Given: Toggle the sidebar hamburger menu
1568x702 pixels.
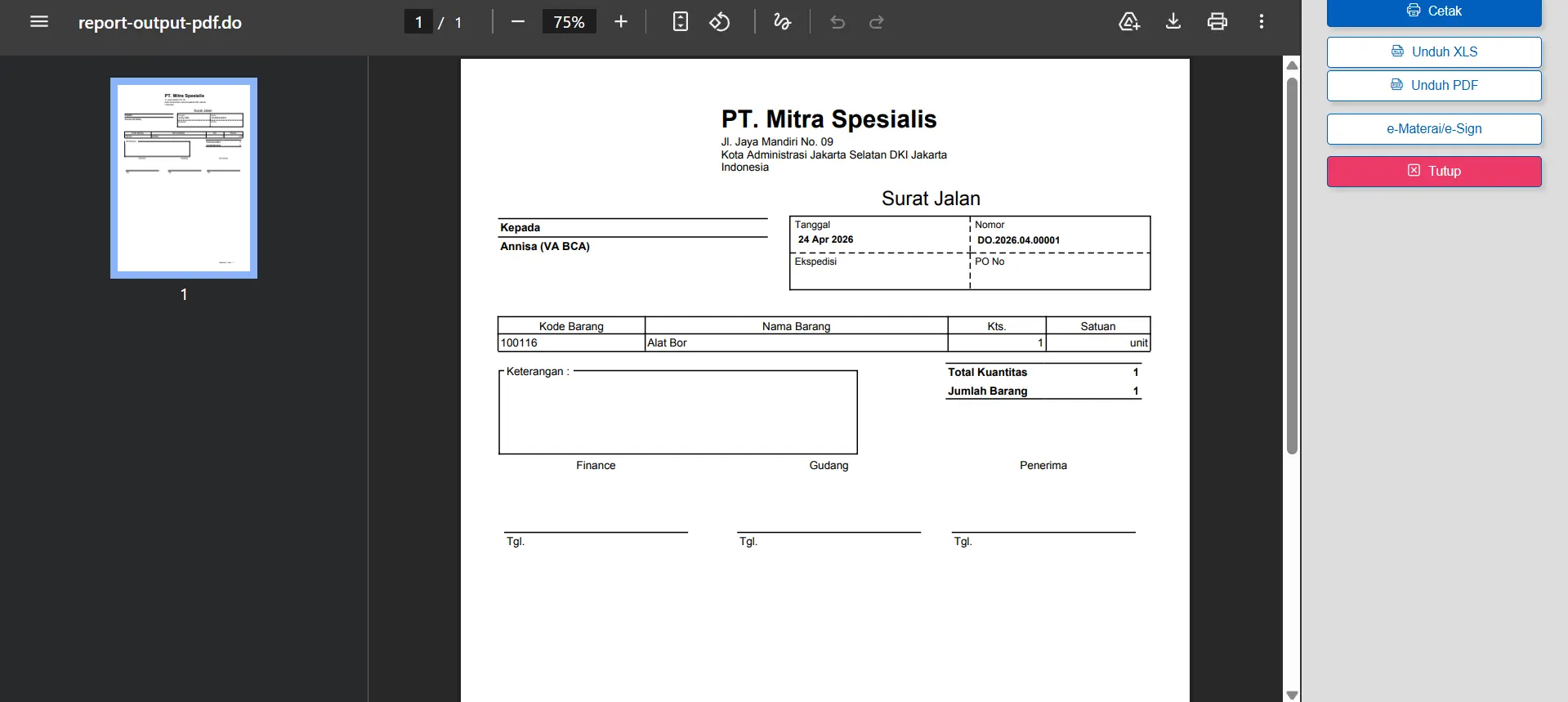Looking at the screenshot, I should tap(39, 22).
